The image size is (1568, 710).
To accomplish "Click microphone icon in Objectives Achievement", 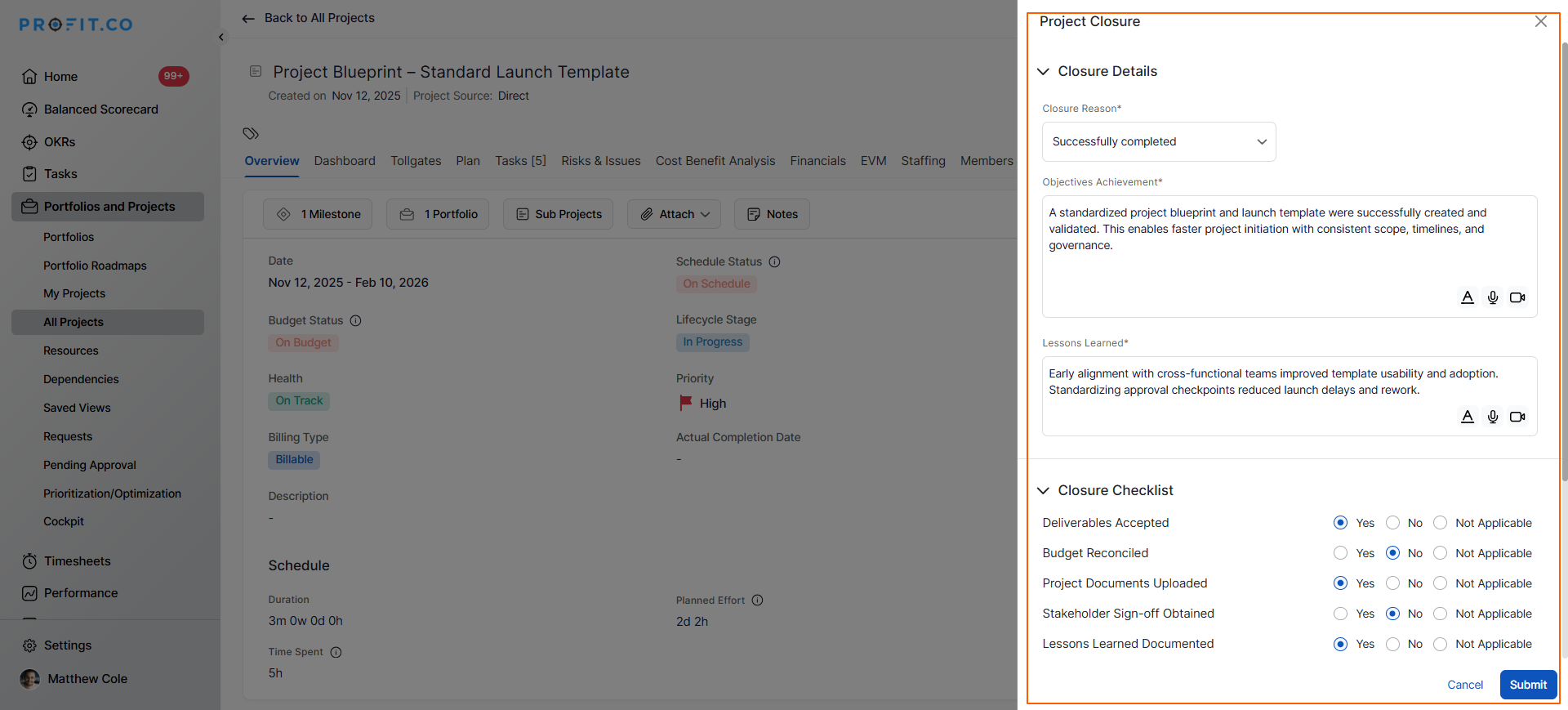I will tap(1493, 297).
